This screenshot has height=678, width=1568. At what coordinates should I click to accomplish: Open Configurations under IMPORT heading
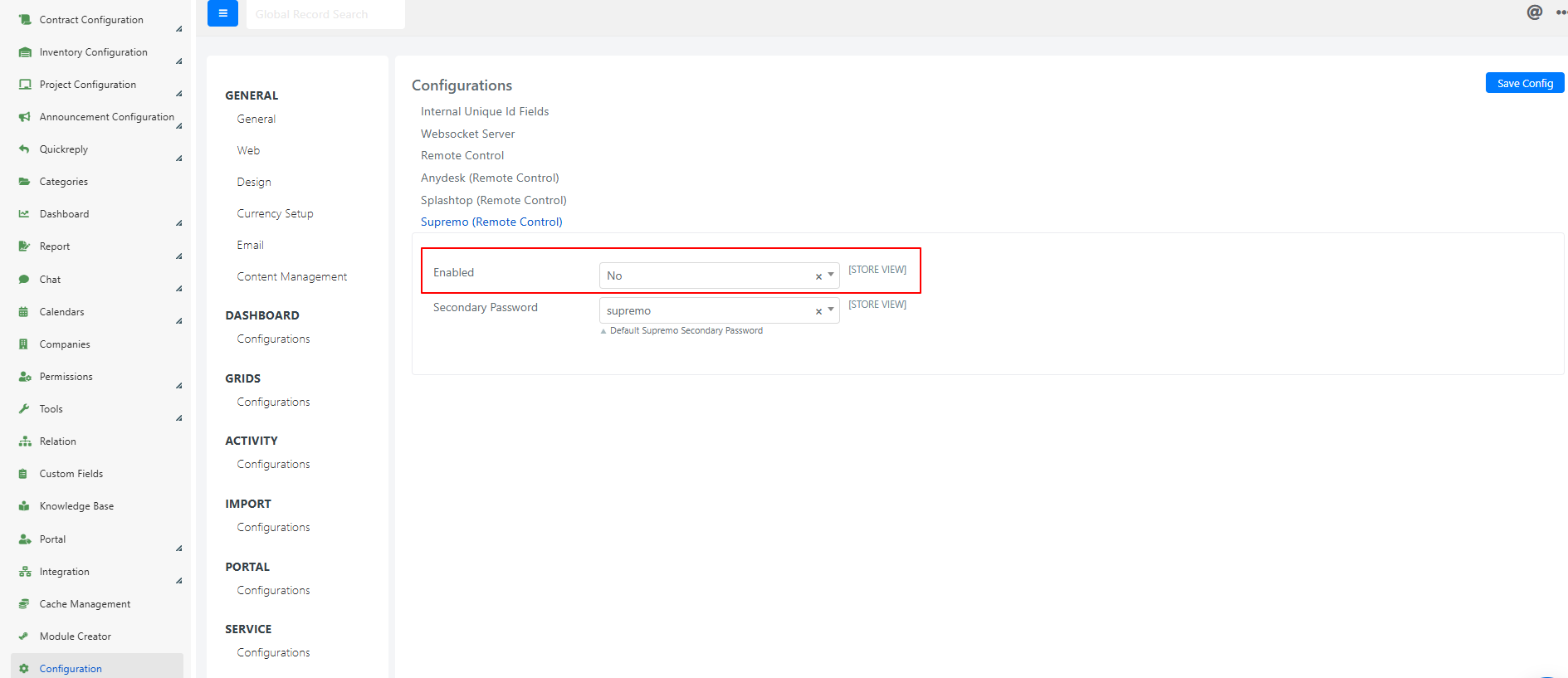coord(273,527)
